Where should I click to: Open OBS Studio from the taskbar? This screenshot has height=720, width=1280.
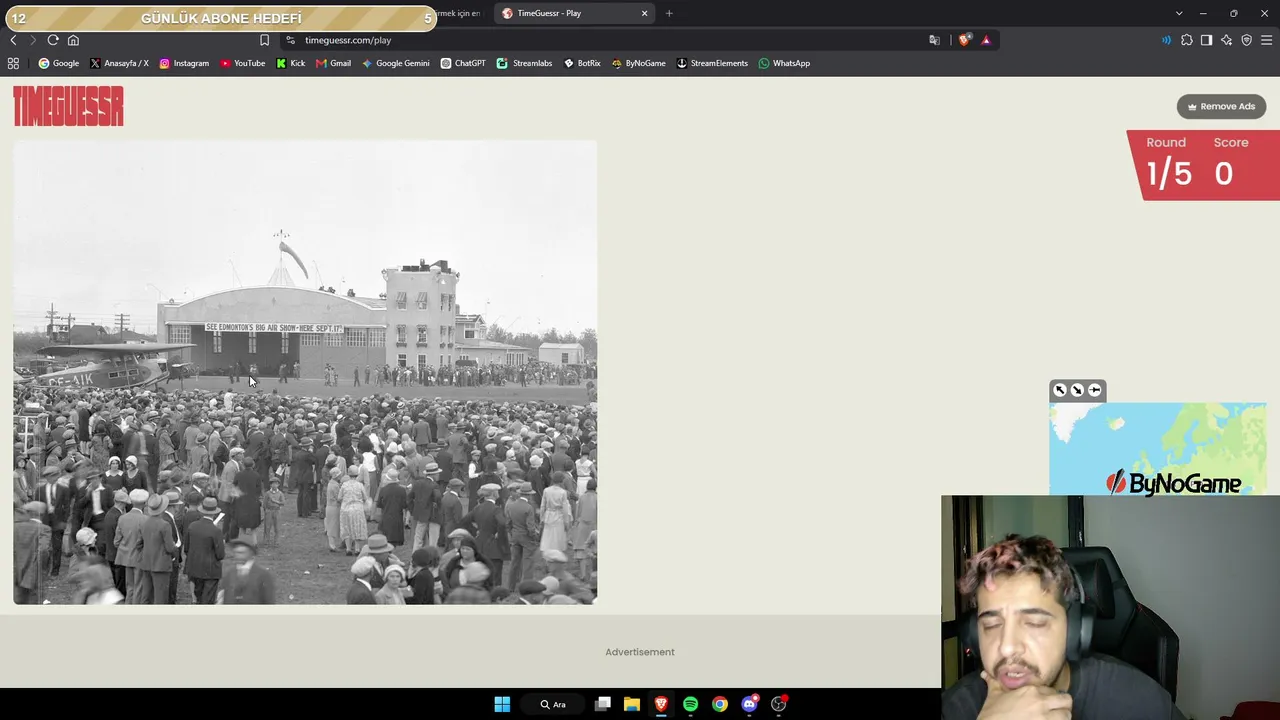779,704
